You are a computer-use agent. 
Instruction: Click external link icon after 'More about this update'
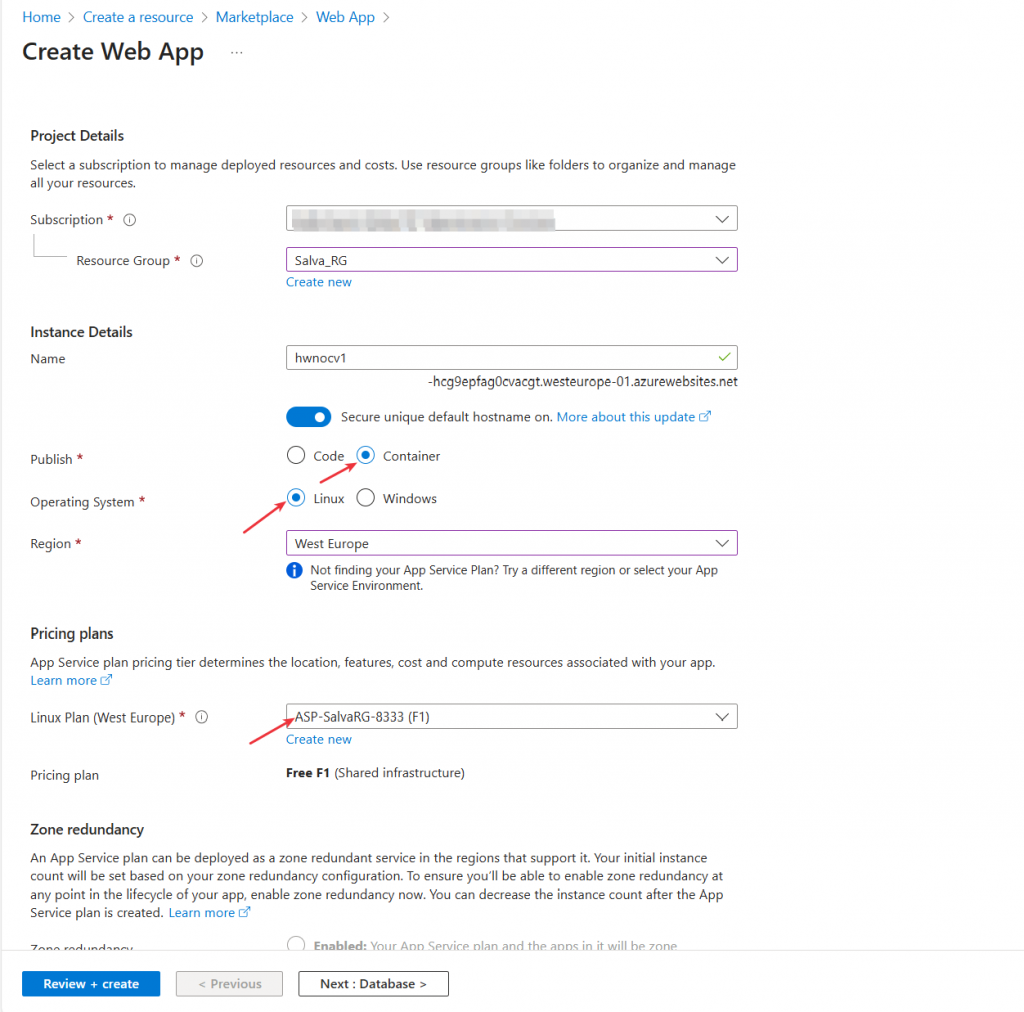point(706,417)
